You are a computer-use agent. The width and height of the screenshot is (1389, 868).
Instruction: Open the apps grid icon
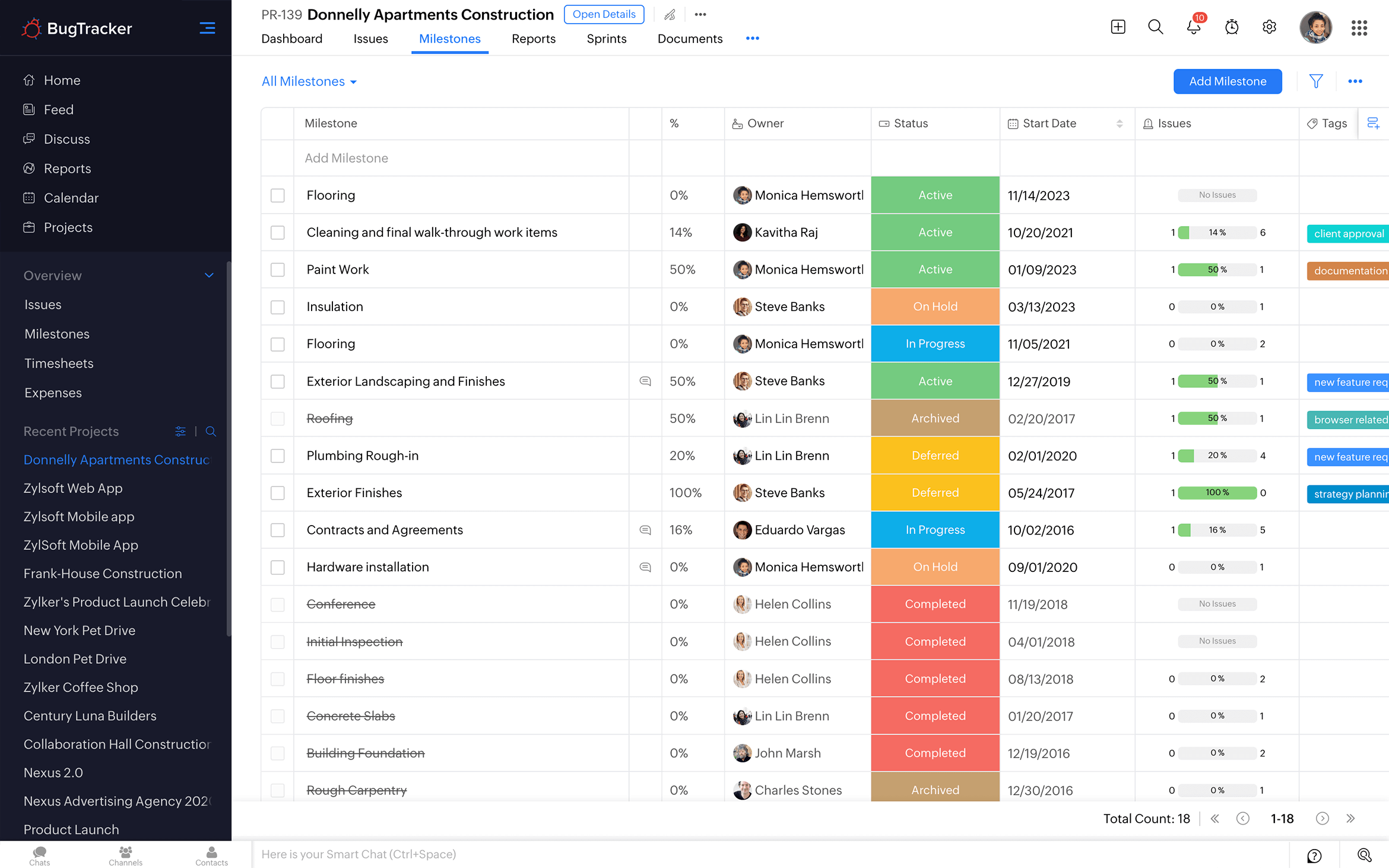(x=1359, y=27)
